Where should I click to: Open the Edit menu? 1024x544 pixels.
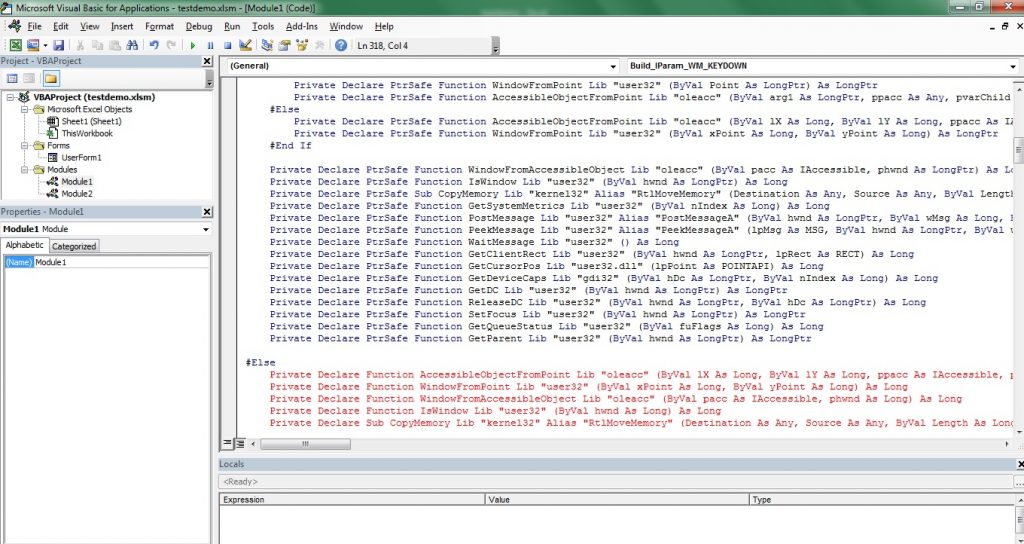click(61, 26)
